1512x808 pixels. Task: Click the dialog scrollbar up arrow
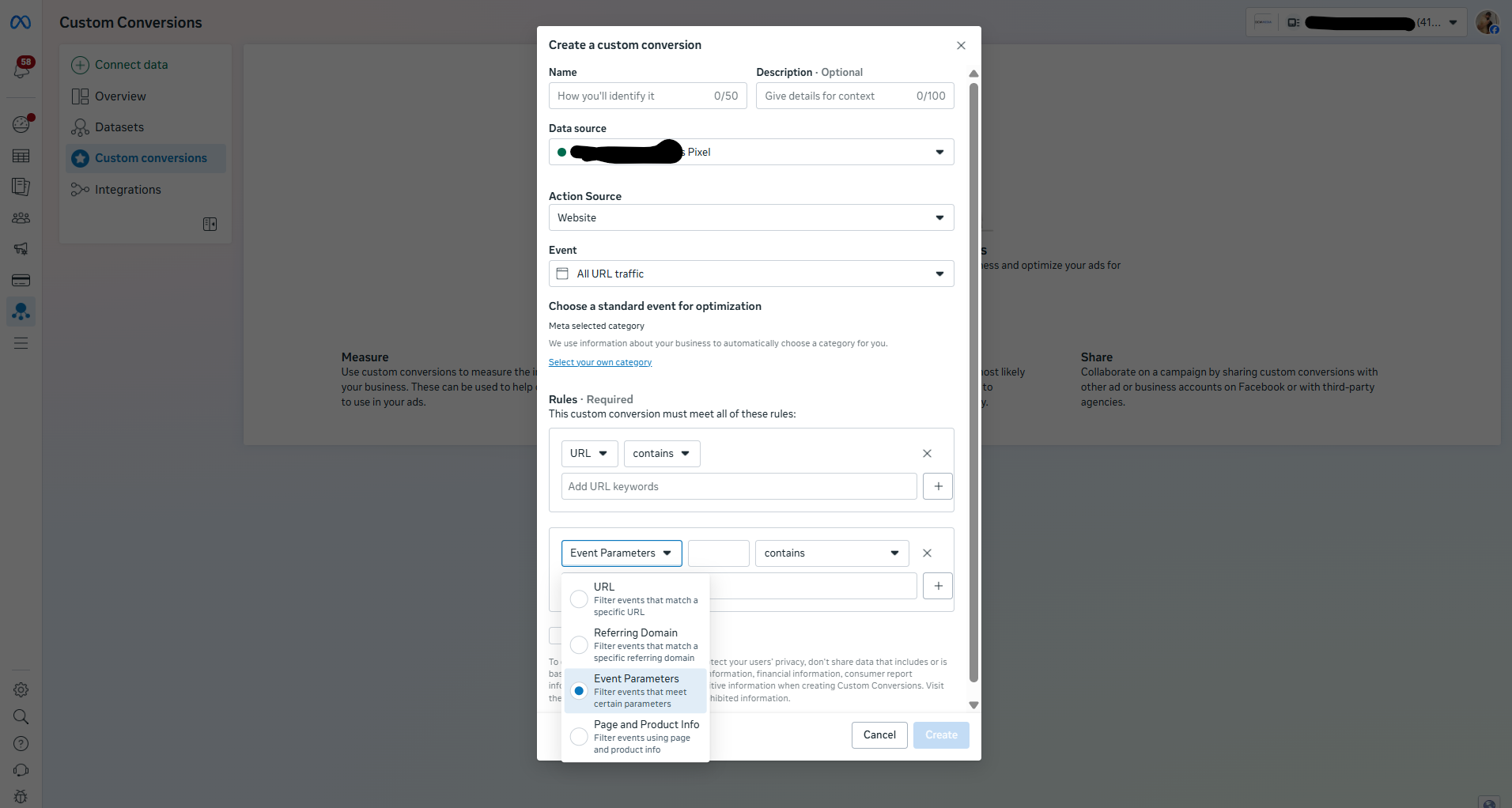click(973, 74)
